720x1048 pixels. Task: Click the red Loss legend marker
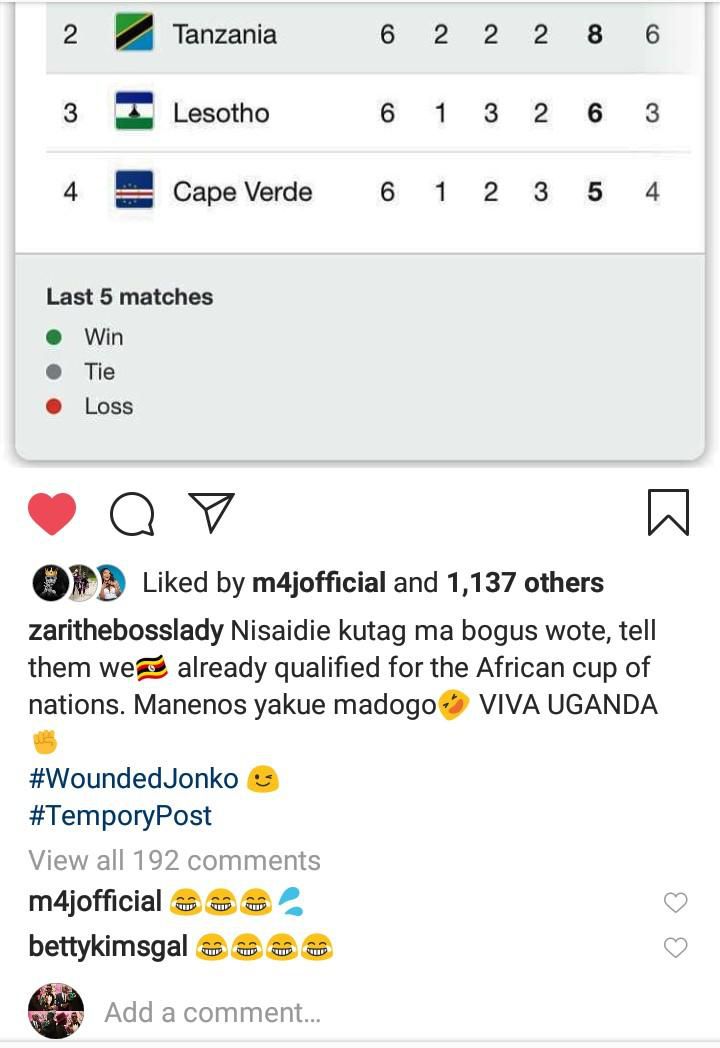click(x=56, y=406)
